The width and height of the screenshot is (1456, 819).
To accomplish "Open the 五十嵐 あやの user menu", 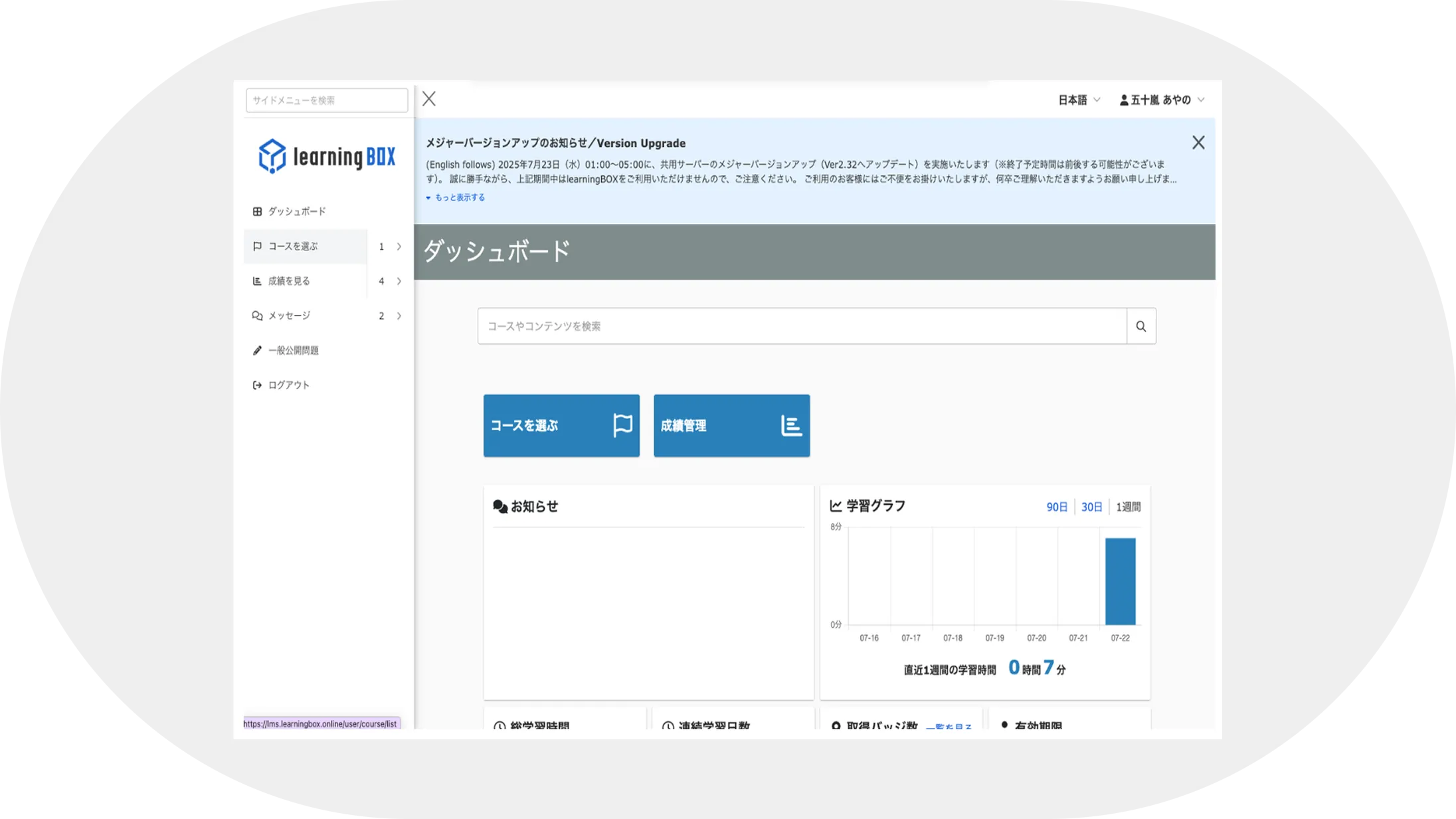I will point(1162,100).
